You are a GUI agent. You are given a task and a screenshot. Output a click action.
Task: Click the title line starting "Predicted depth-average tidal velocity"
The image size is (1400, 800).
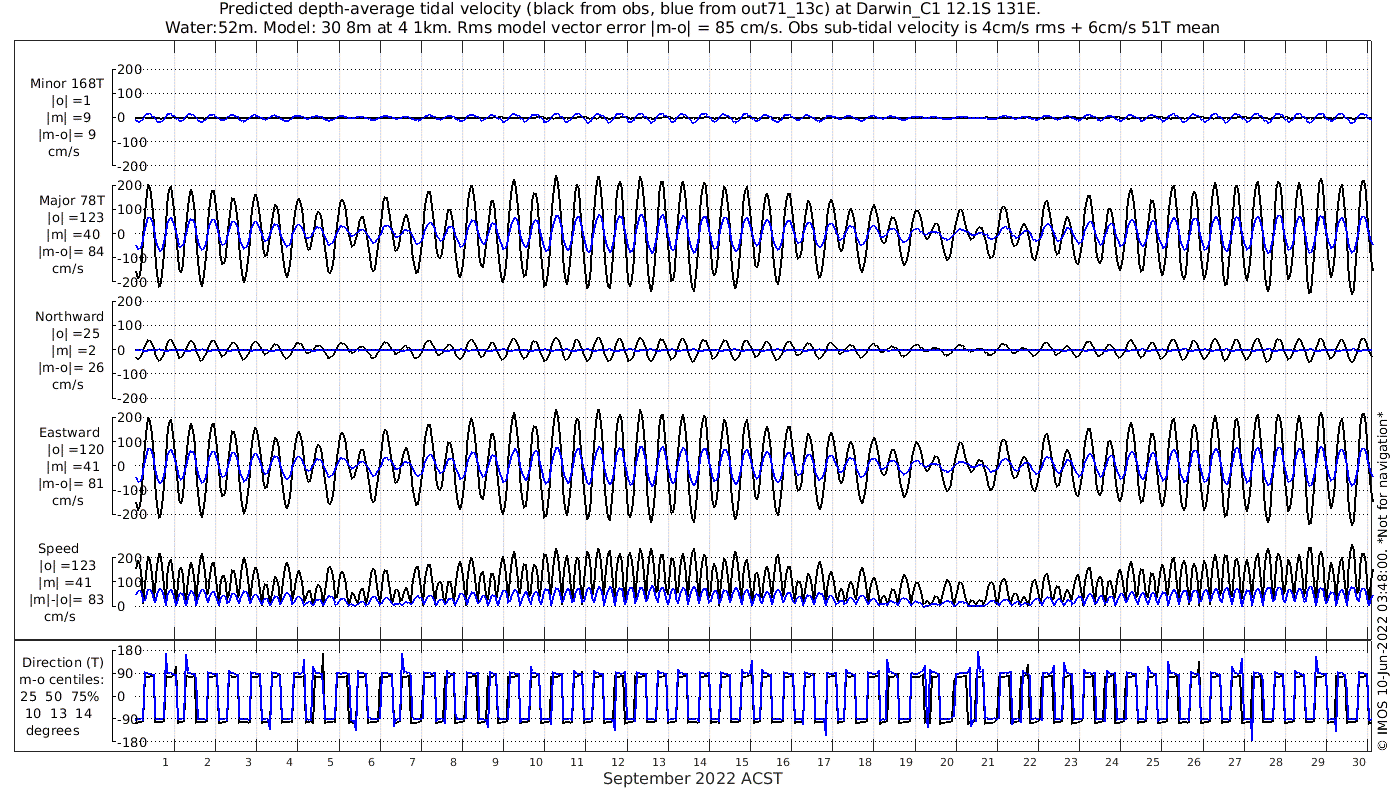[630, 10]
